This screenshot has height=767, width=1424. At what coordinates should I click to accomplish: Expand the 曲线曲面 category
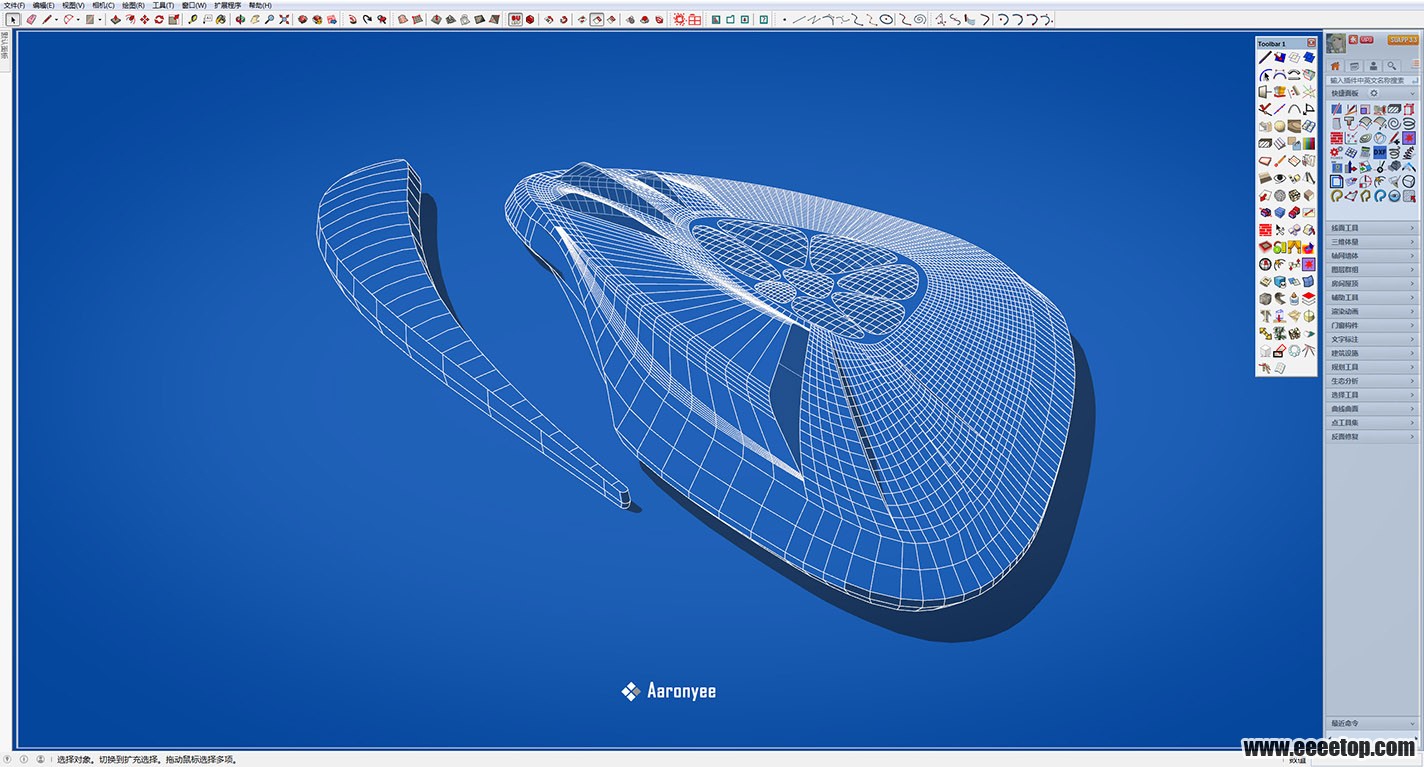pyautogui.click(x=1372, y=409)
